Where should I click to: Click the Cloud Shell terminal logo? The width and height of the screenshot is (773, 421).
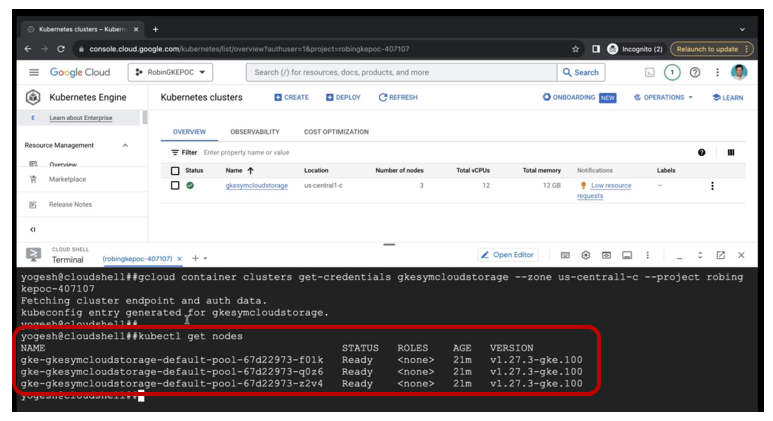[x=34, y=255]
